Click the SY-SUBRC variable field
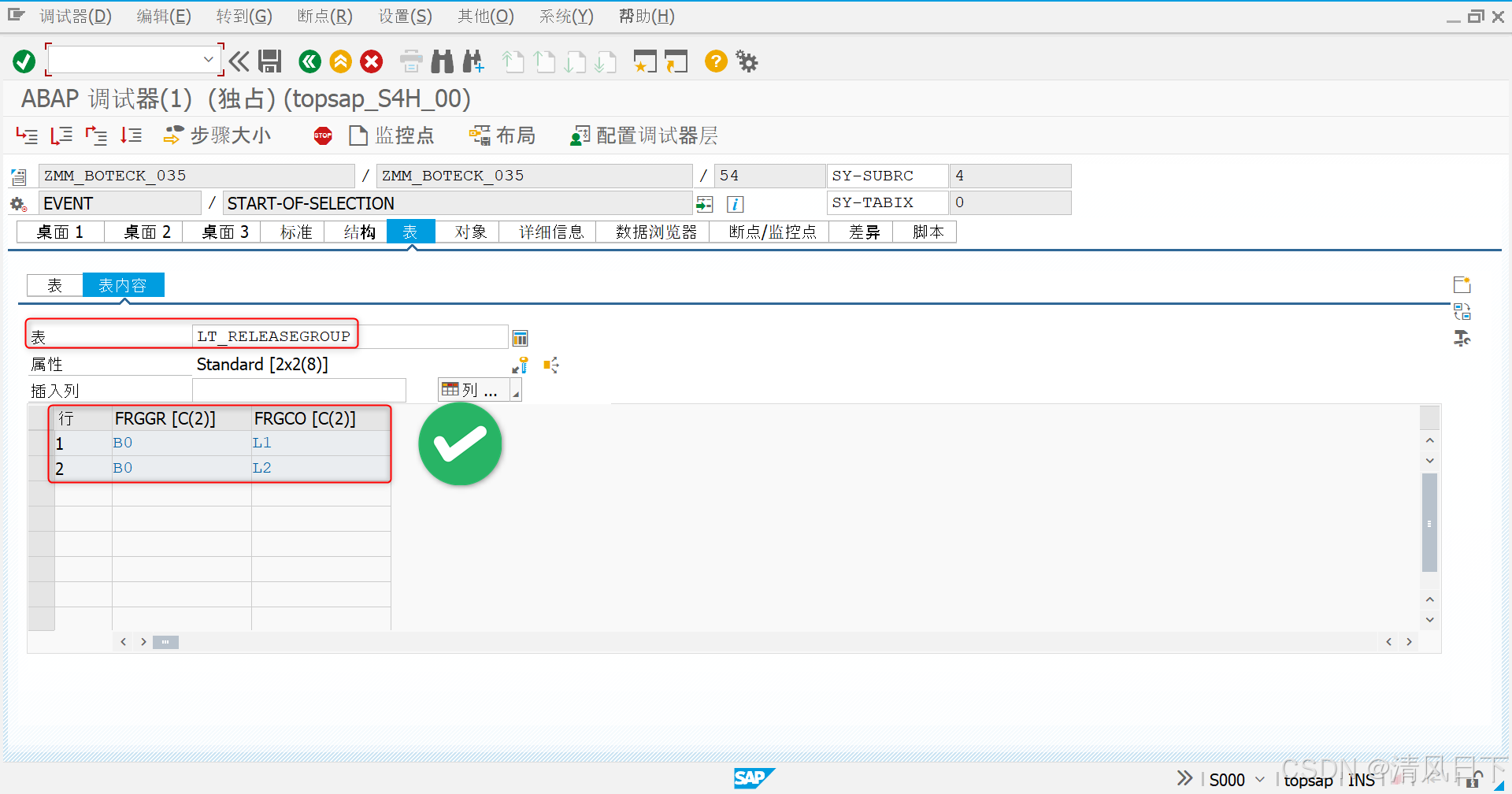1512x794 pixels. point(887,176)
